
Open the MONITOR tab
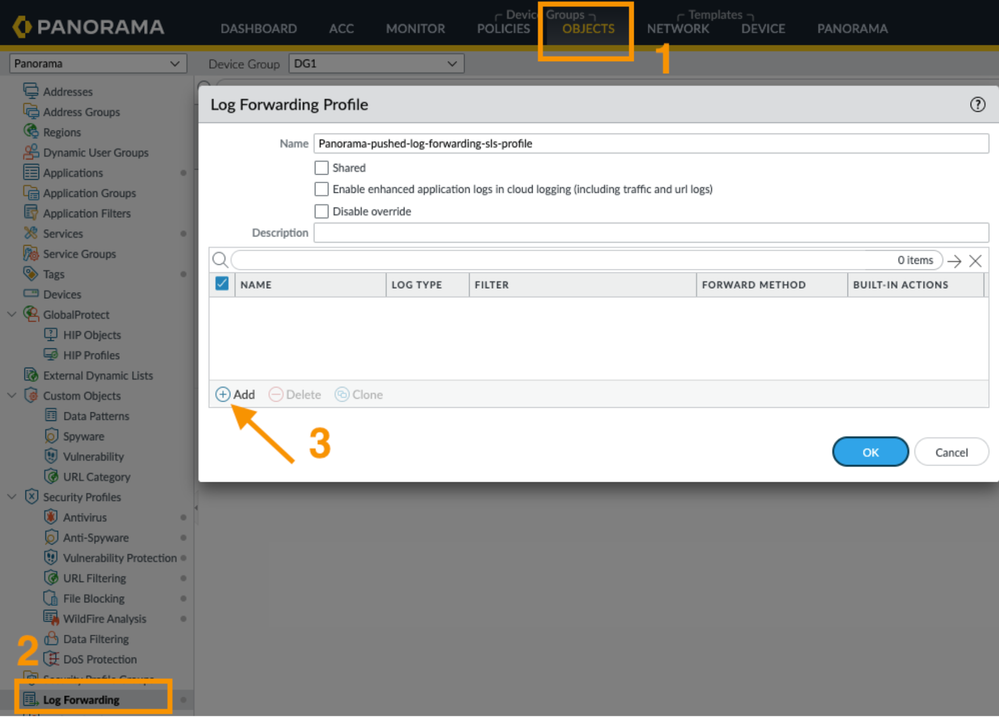[415, 29]
